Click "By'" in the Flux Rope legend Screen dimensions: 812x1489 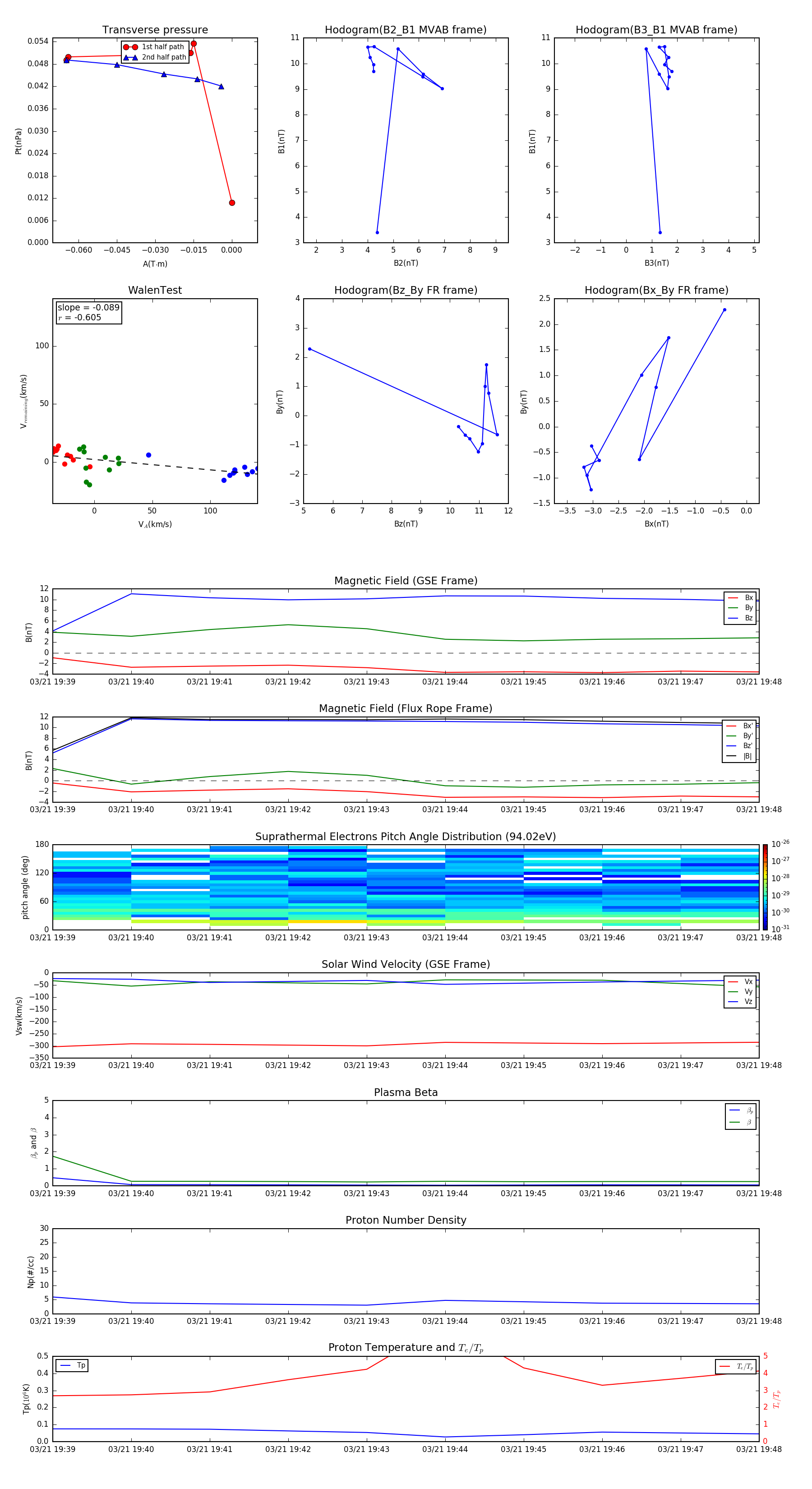(x=747, y=736)
